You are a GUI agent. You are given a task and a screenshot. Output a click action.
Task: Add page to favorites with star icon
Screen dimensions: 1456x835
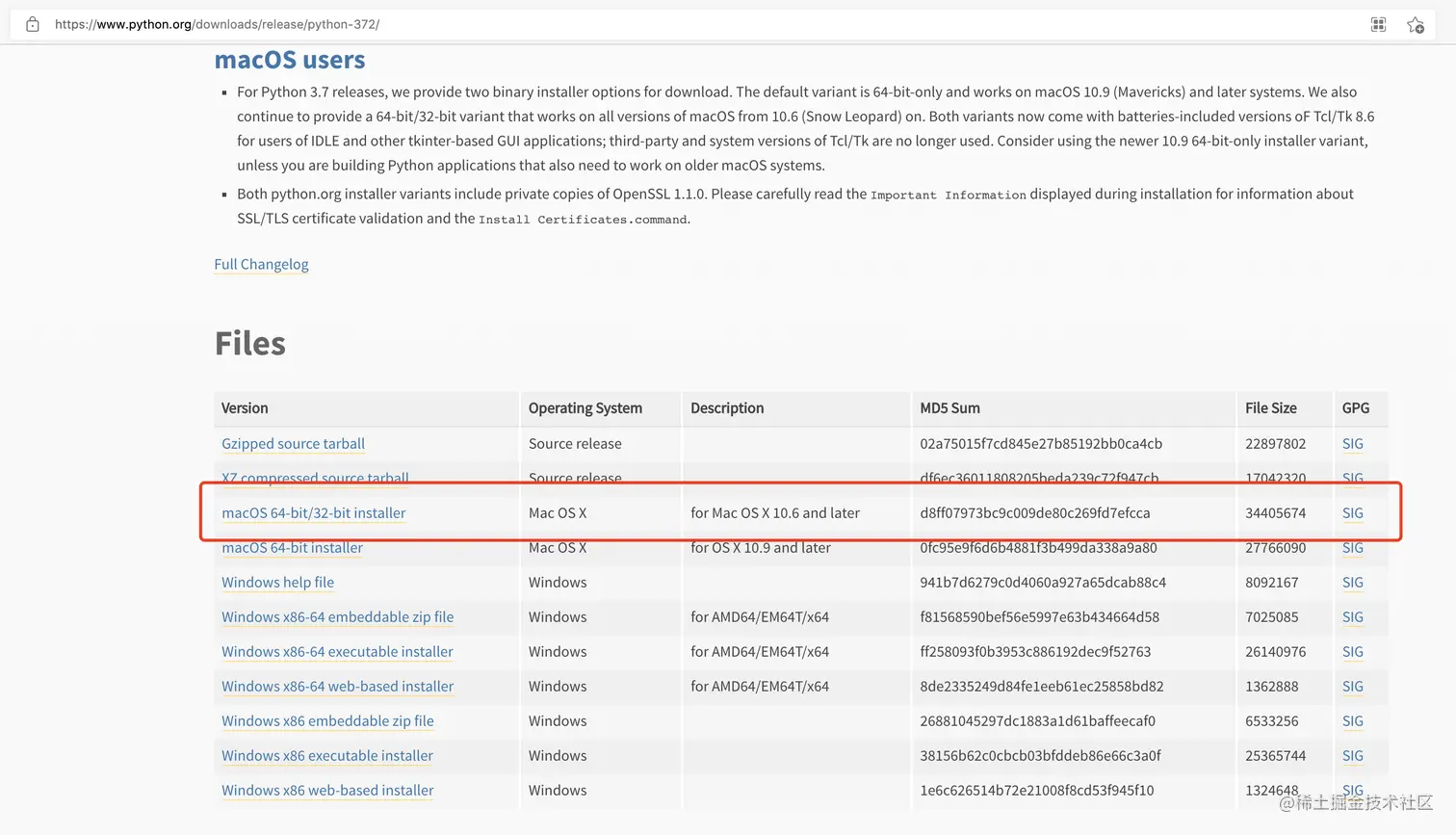coord(1415,25)
